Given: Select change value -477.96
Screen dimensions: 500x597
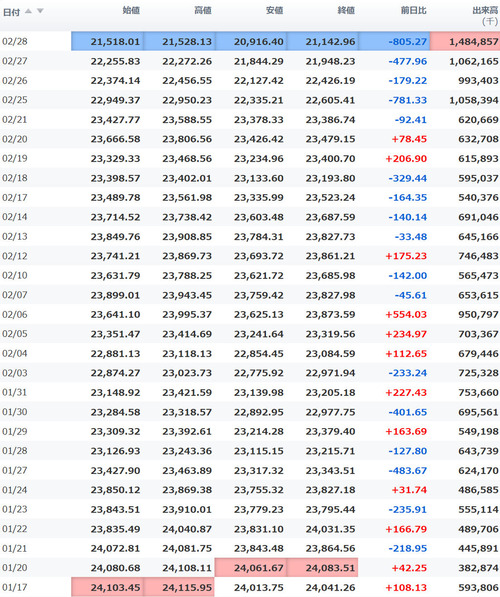Looking at the screenshot, I should point(407,61).
